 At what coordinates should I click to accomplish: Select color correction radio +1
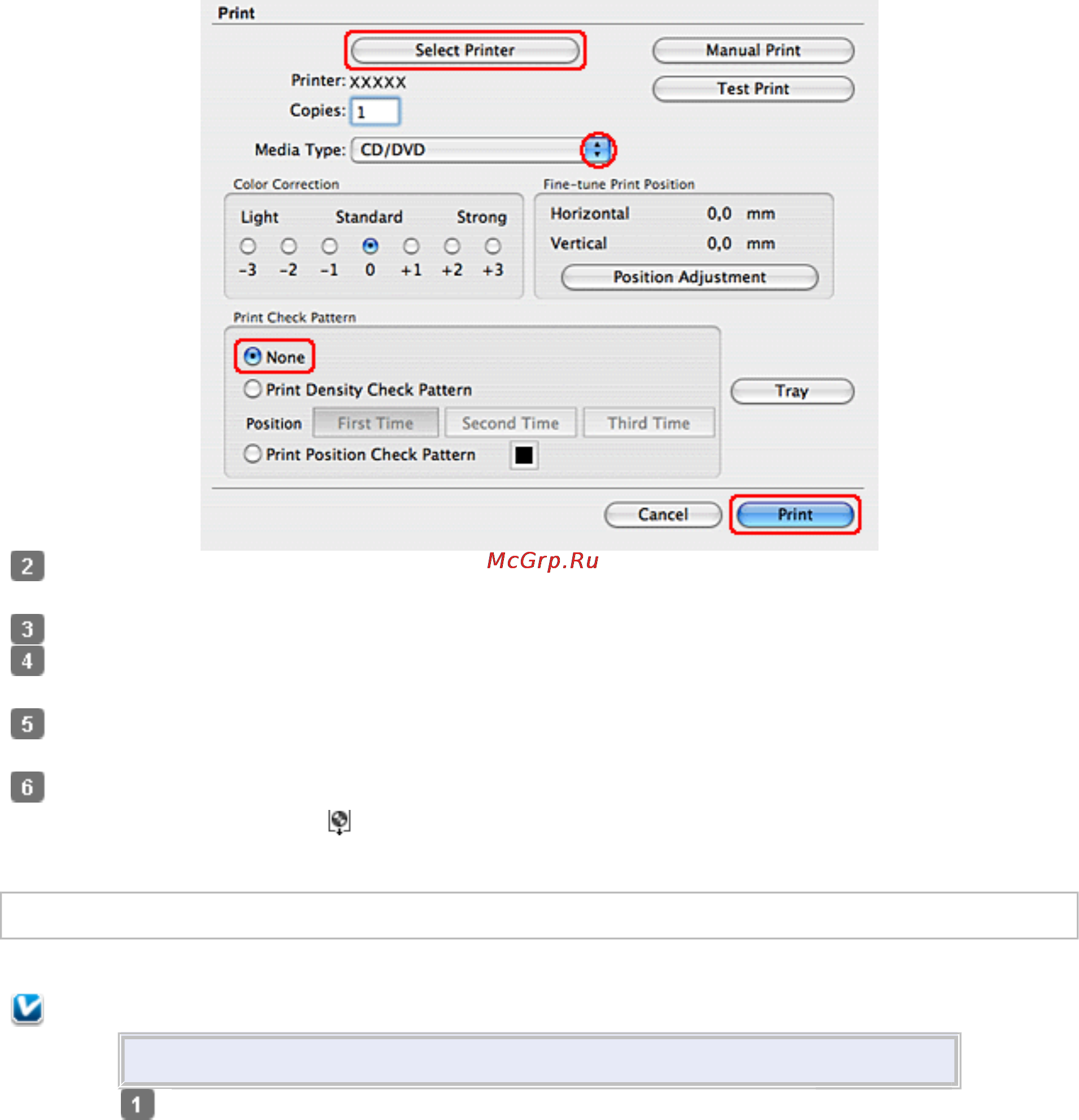[x=411, y=246]
